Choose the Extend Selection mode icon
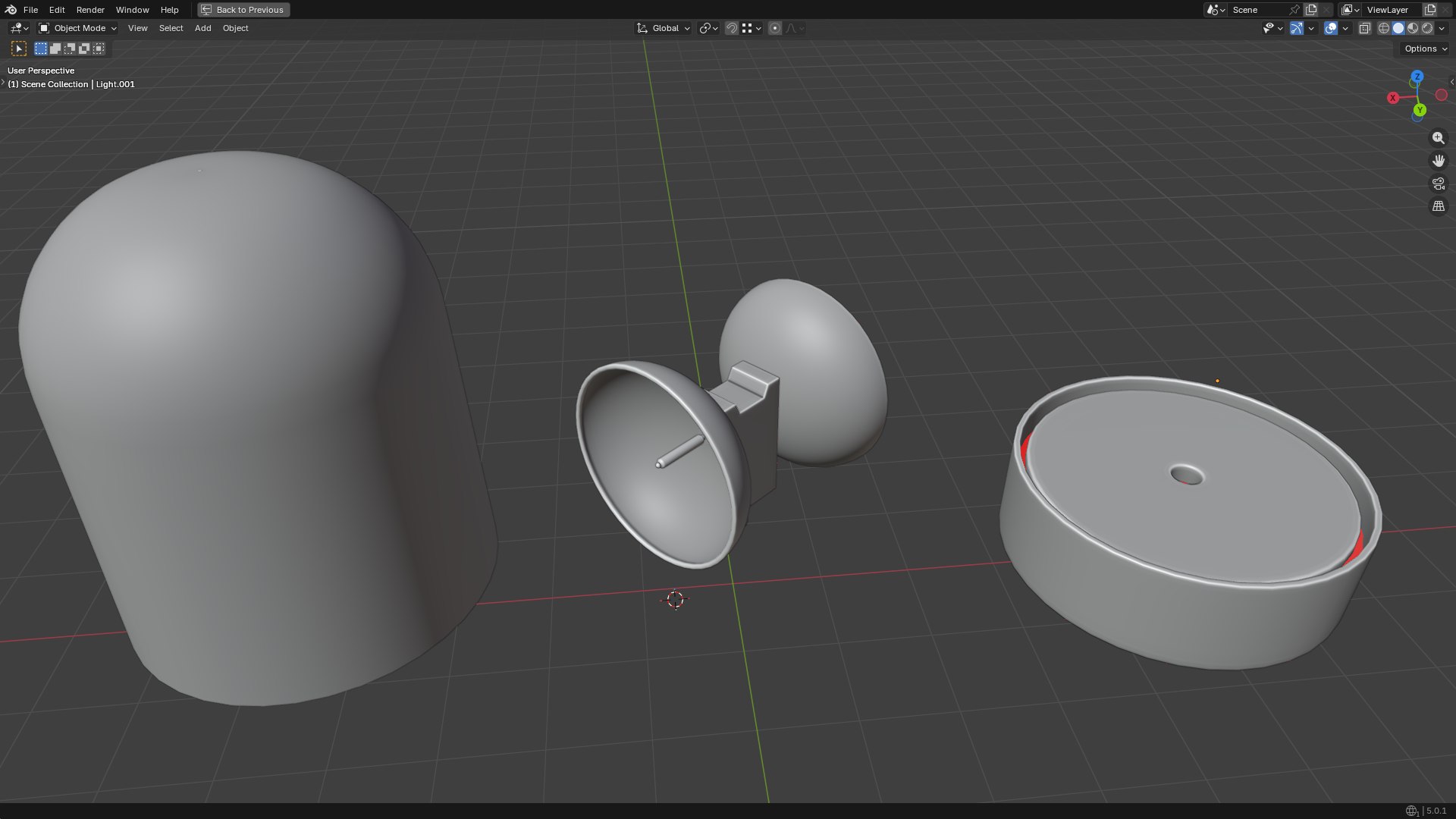The width and height of the screenshot is (1456, 819). (x=55, y=49)
